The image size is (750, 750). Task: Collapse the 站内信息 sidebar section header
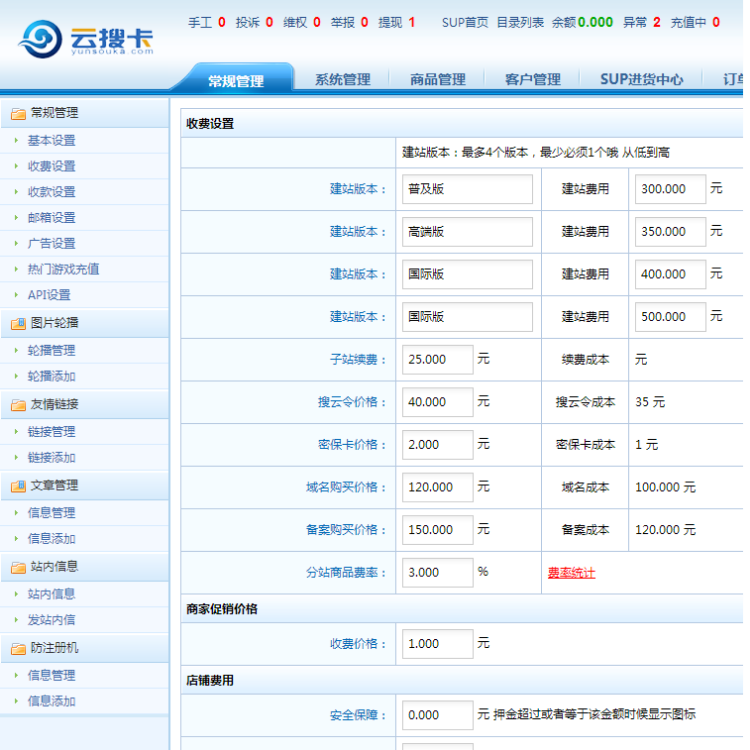point(85,567)
